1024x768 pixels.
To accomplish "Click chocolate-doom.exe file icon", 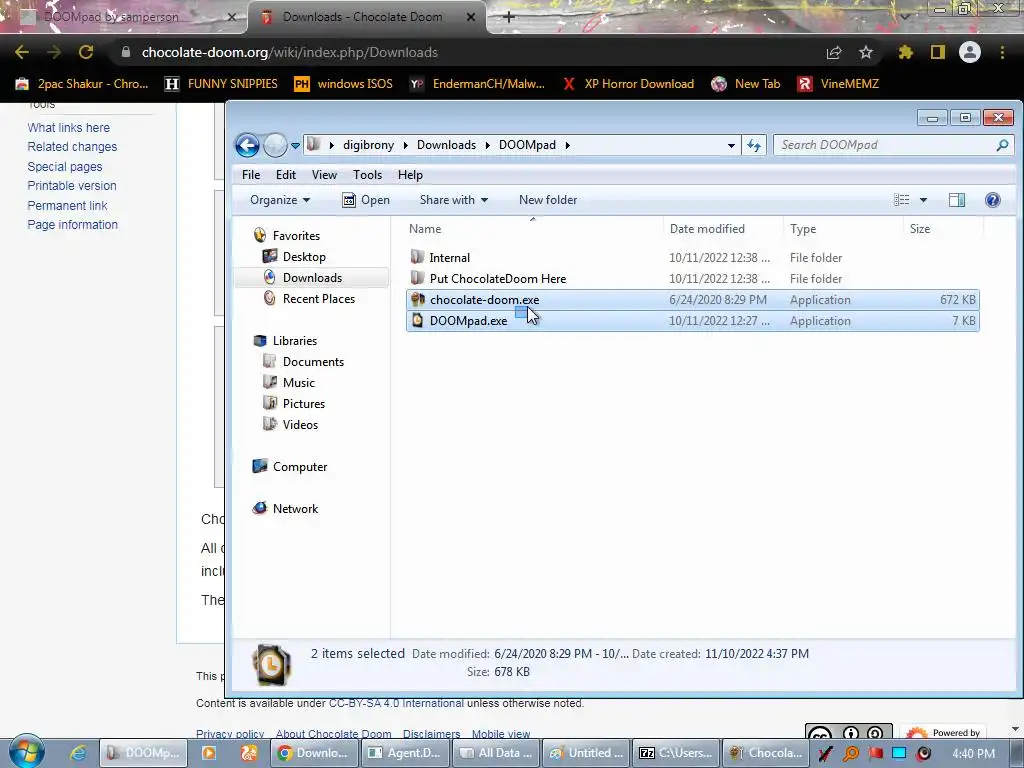I will (x=418, y=300).
